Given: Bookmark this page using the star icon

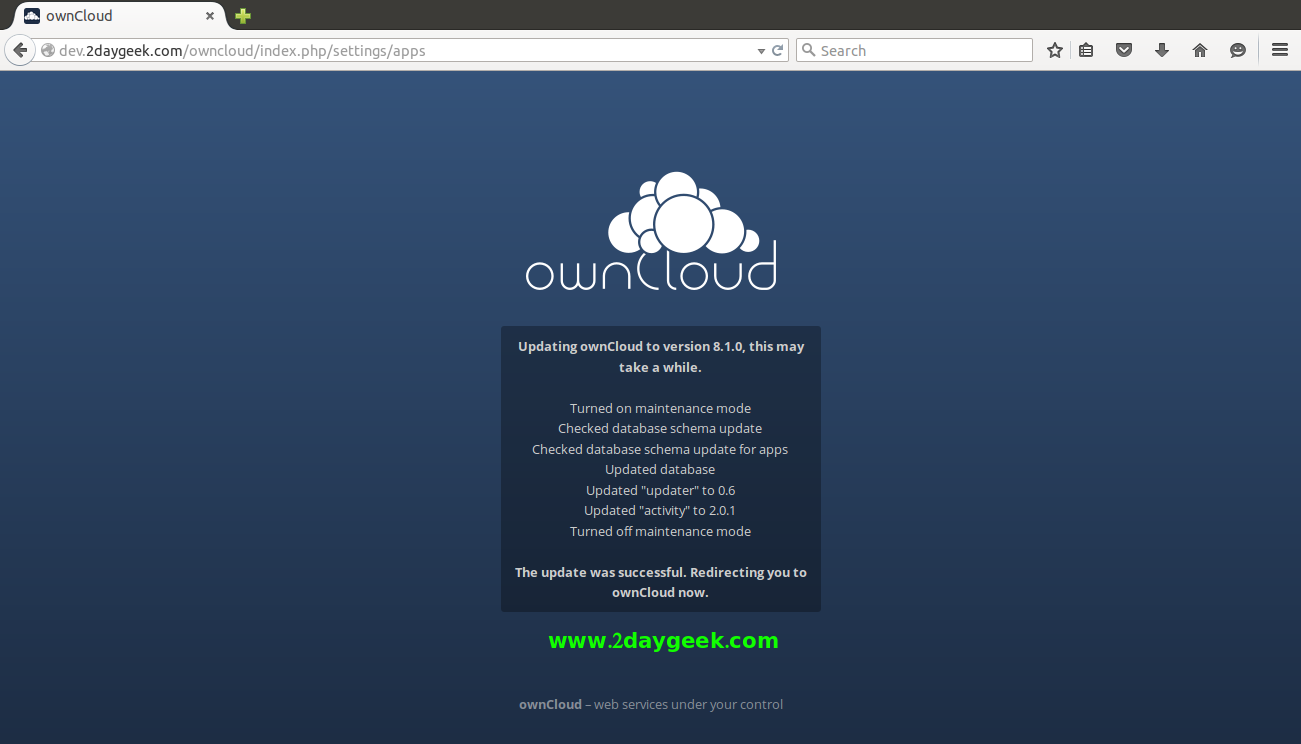Looking at the screenshot, I should [x=1054, y=50].
